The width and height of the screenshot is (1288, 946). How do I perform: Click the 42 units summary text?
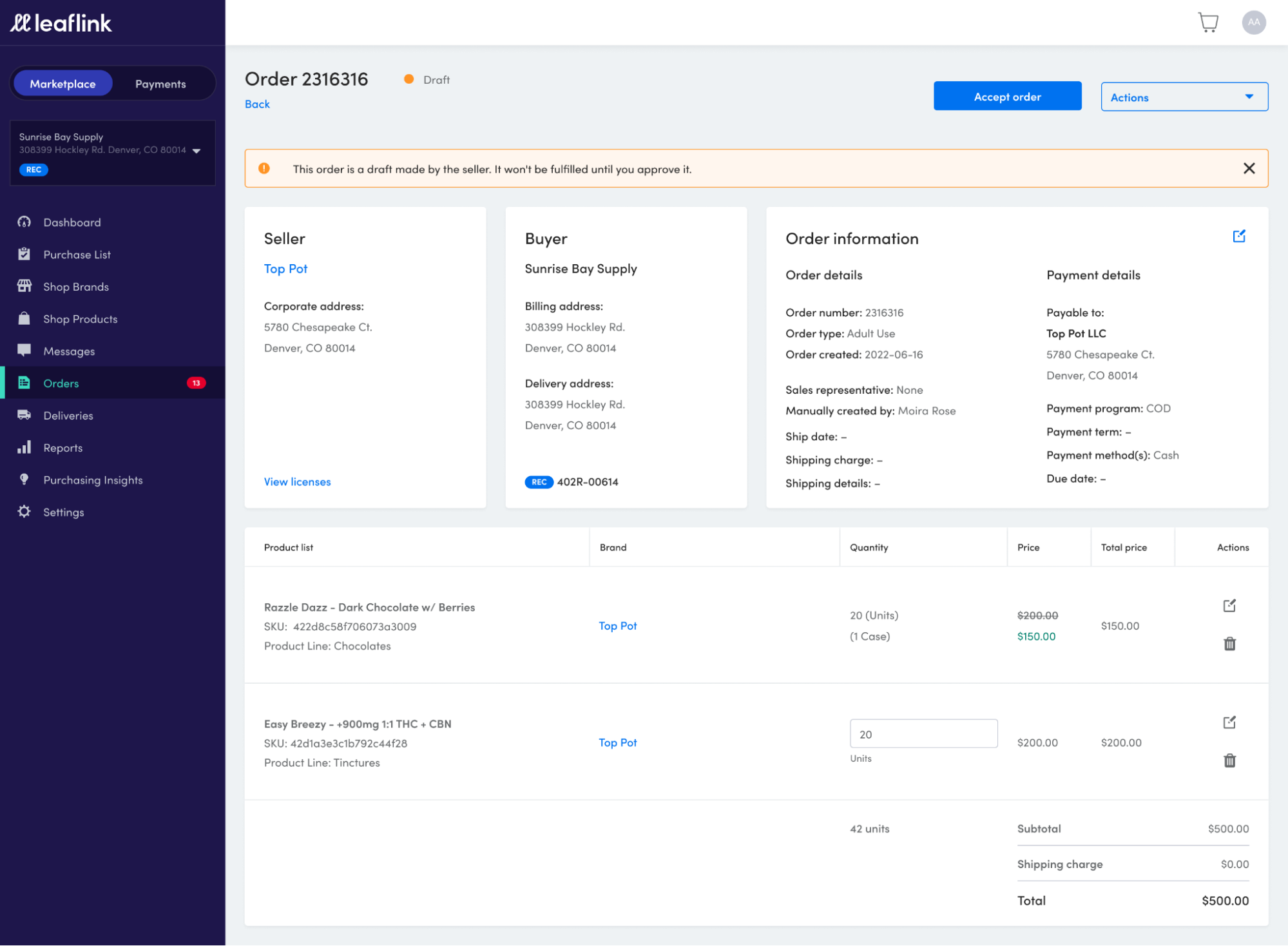869,829
